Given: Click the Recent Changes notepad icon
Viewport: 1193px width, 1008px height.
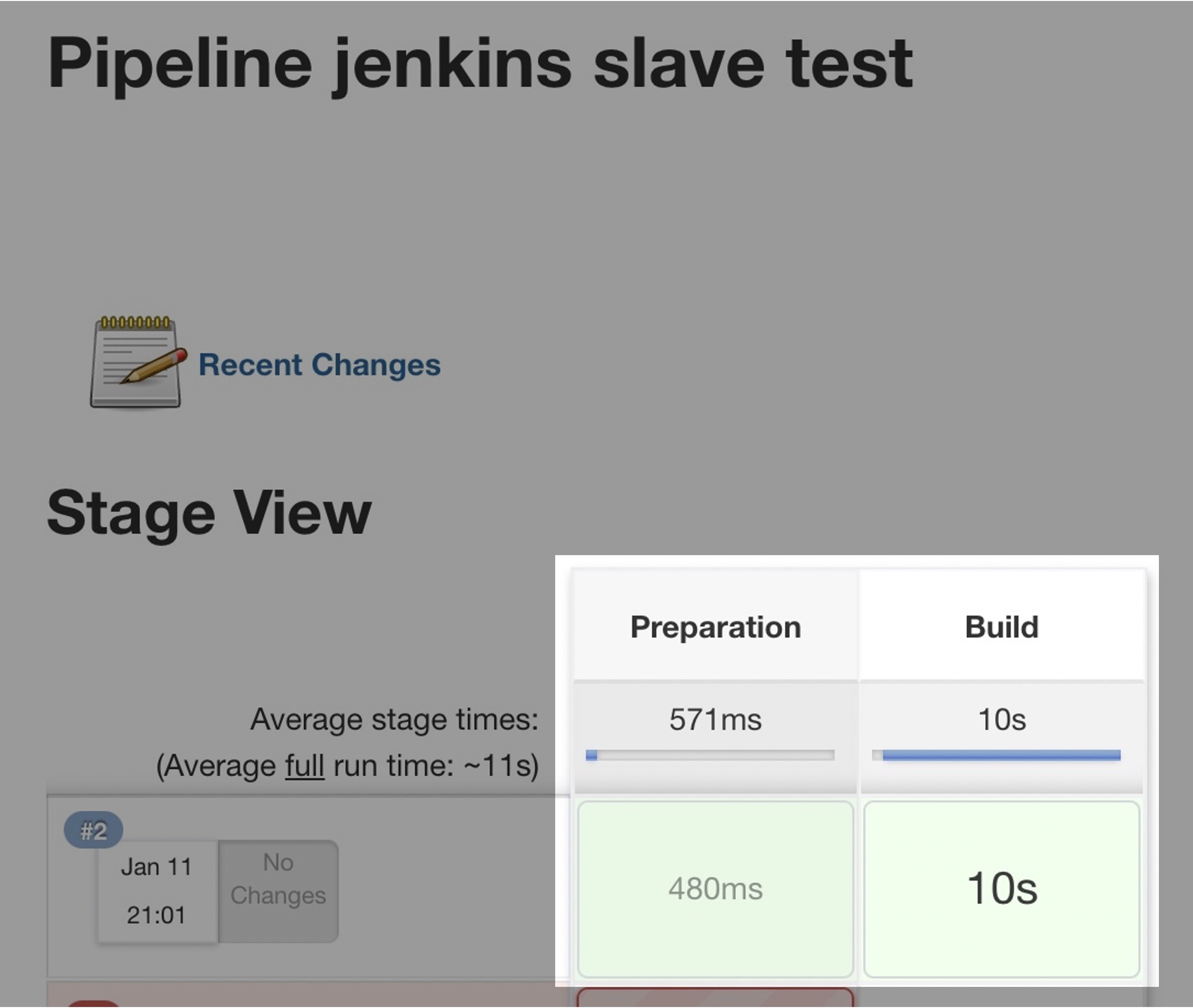Looking at the screenshot, I should pos(136,362).
